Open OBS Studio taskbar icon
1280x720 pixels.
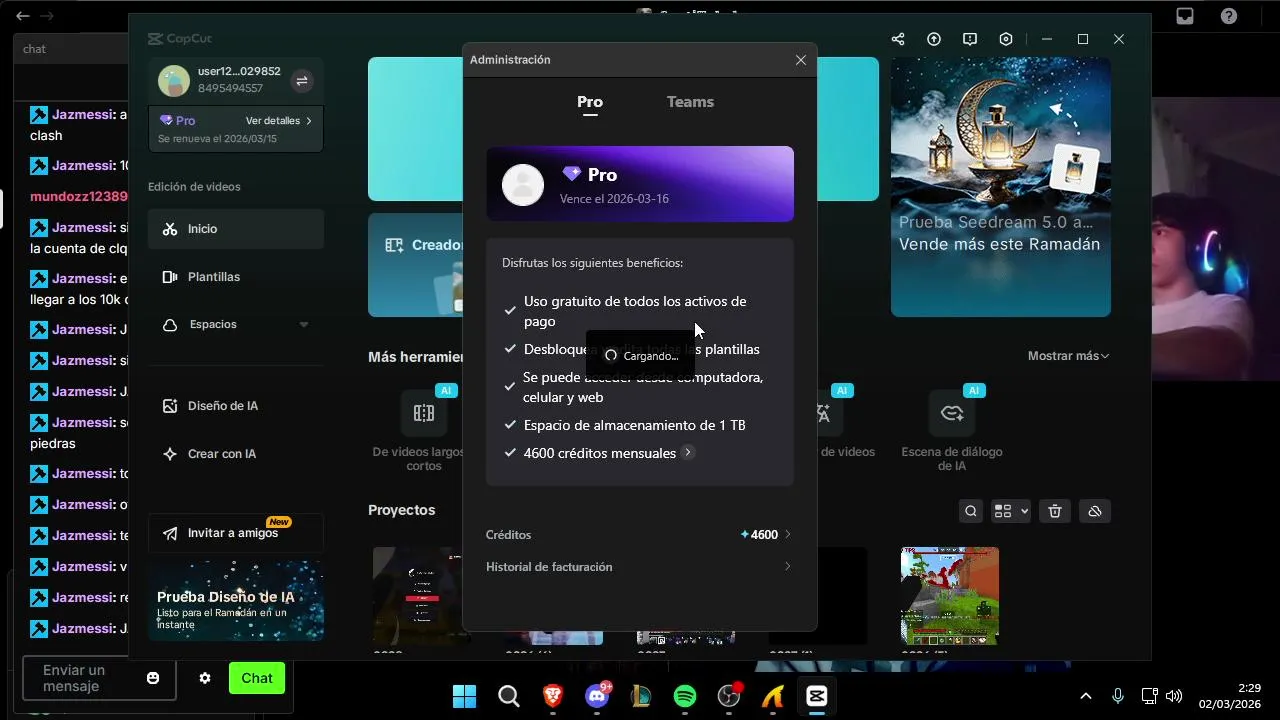coord(729,696)
